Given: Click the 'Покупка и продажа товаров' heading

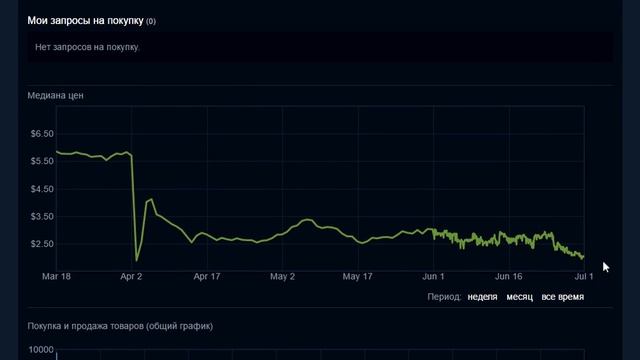Looking at the screenshot, I should click(120, 326).
